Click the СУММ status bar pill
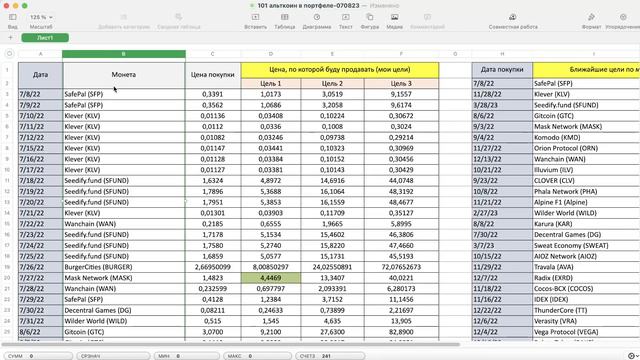640x360 pixels. 39,356
